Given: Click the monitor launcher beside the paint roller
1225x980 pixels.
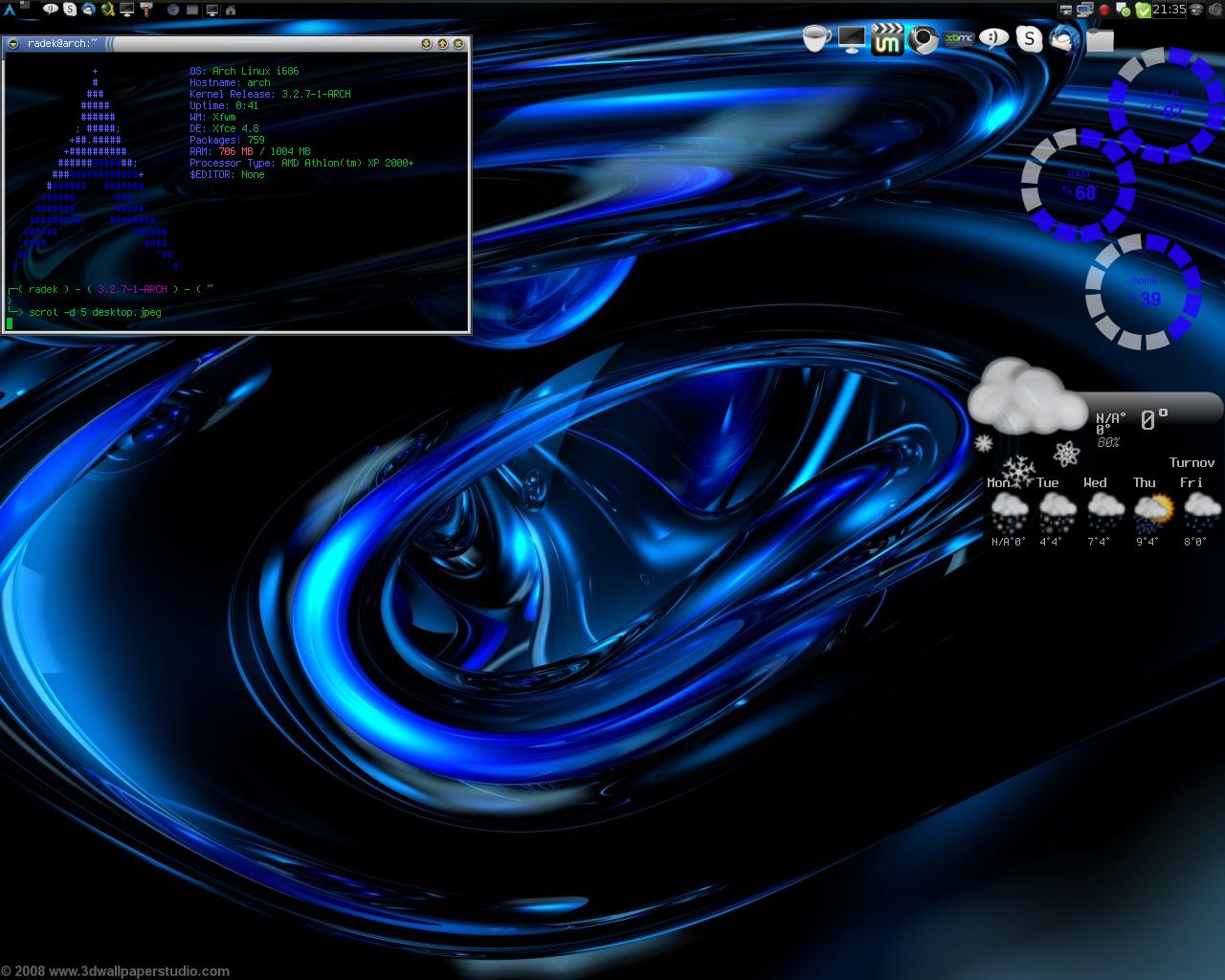Looking at the screenshot, I should (x=127, y=10).
